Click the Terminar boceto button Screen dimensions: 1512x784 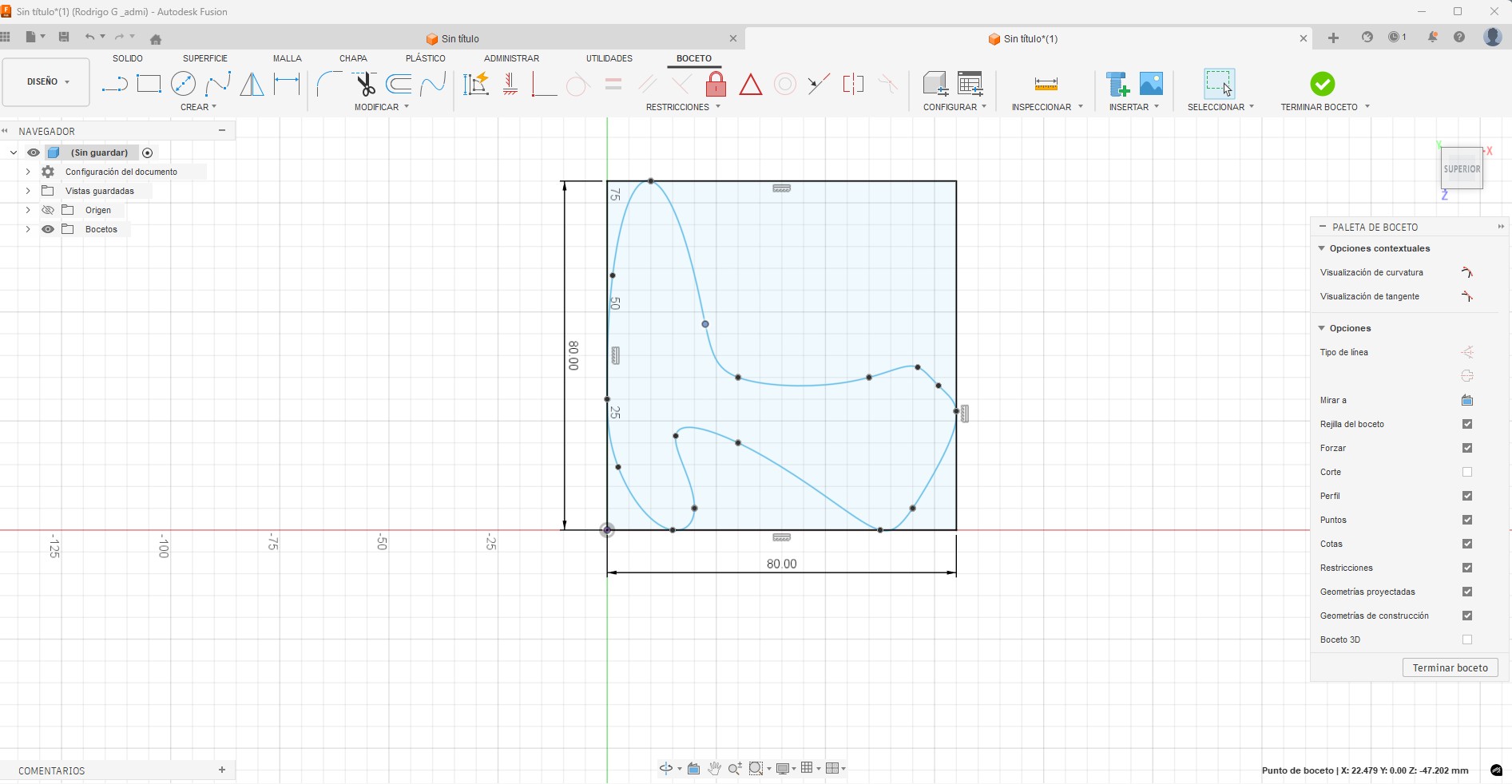coord(1450,667)
